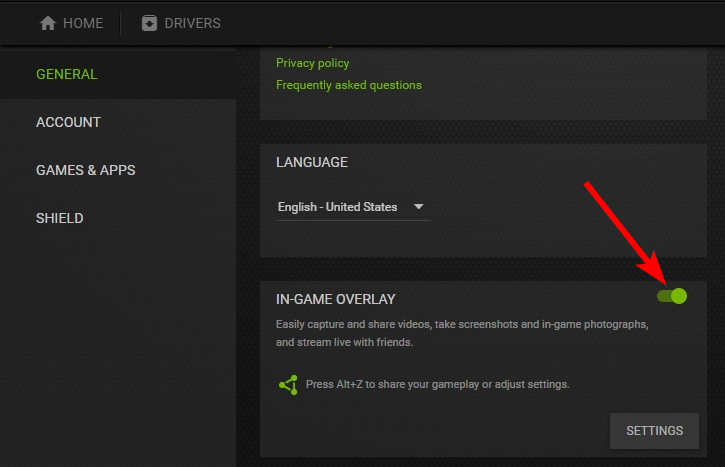Click the IN-GAME OVERLAY heading
Viewport: 725px width, 467px height.
pyautogui.click(x=336, y=299)
